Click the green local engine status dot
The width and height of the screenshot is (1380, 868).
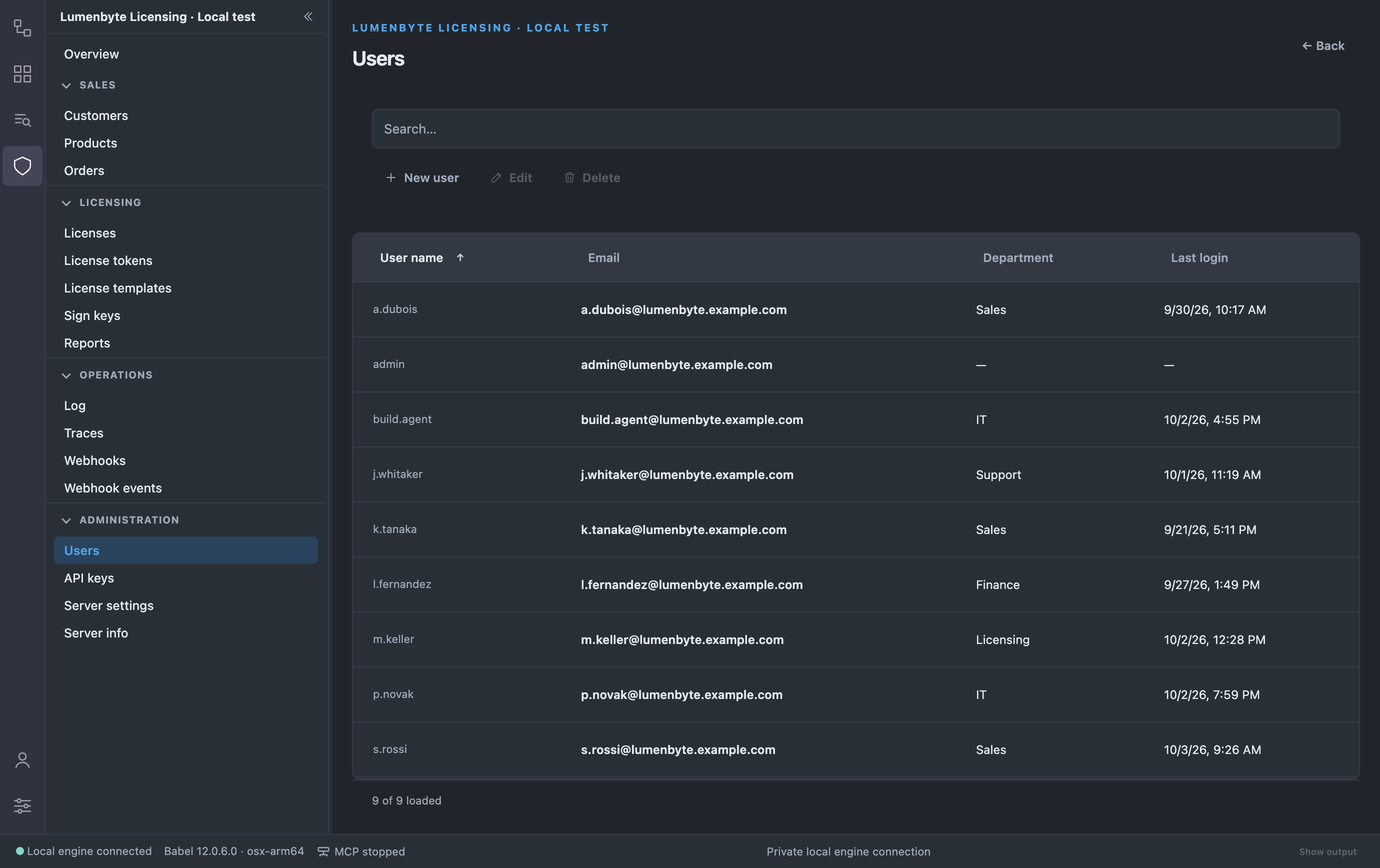[19, 851]
